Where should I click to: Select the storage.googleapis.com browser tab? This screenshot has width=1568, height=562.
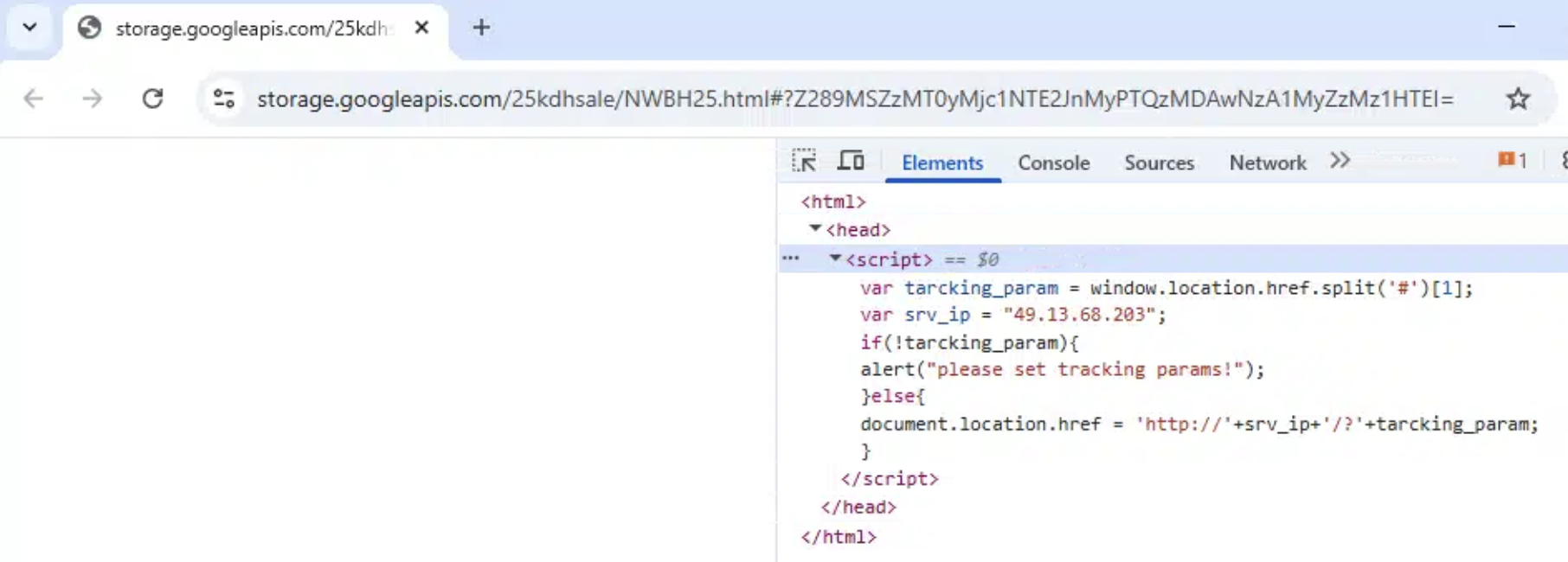click(x=255, y=29)
